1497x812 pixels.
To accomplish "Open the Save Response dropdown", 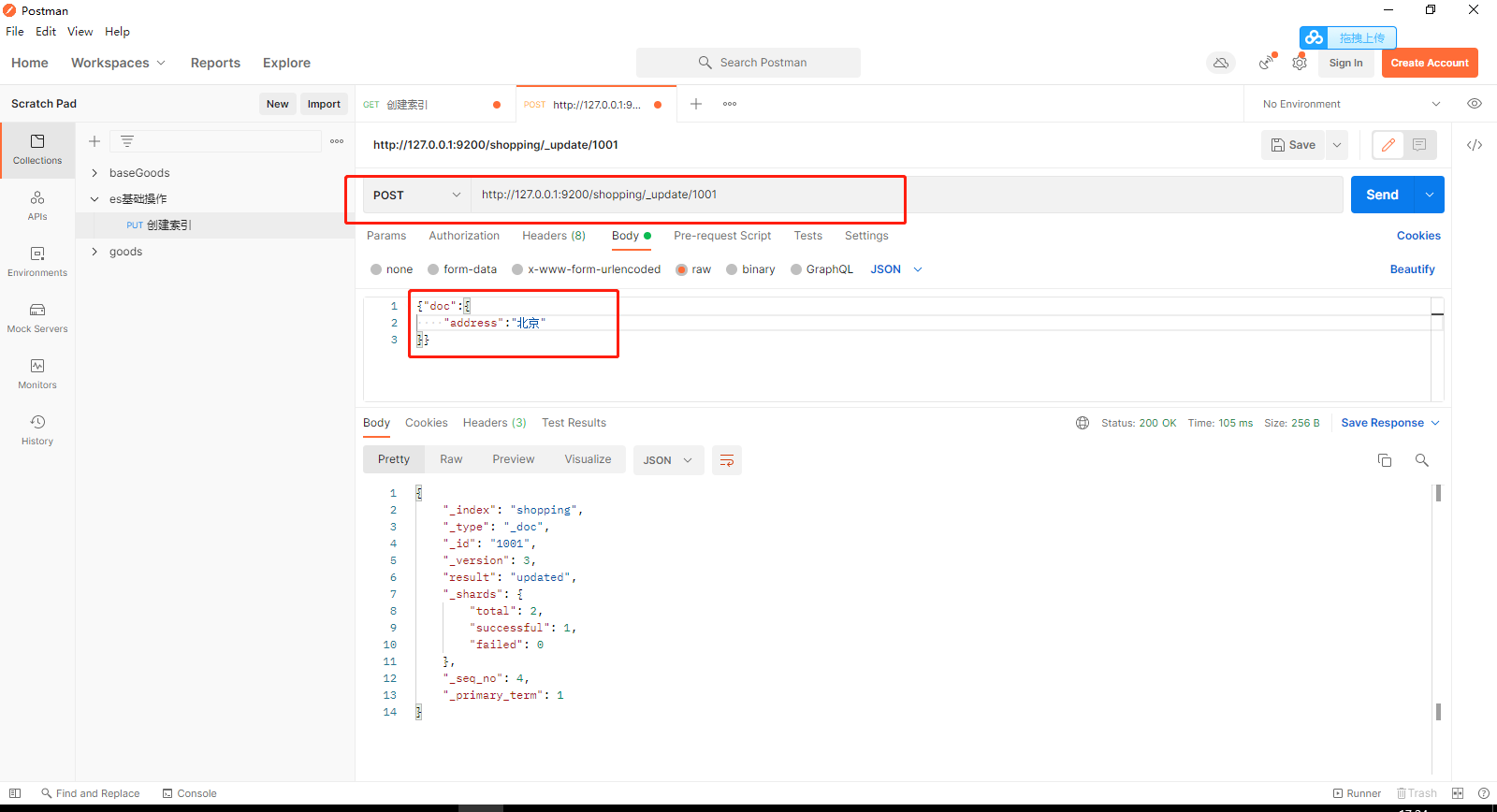I will click(1390, 423).
